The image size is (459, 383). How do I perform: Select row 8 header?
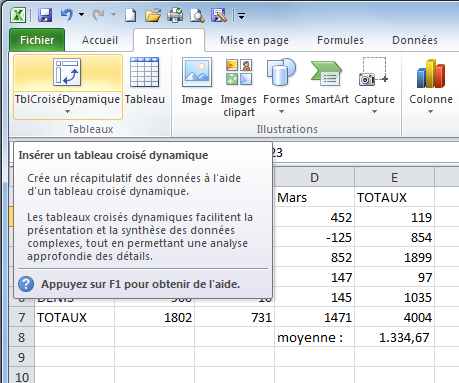pyautogui.click(x=22, y=337)
